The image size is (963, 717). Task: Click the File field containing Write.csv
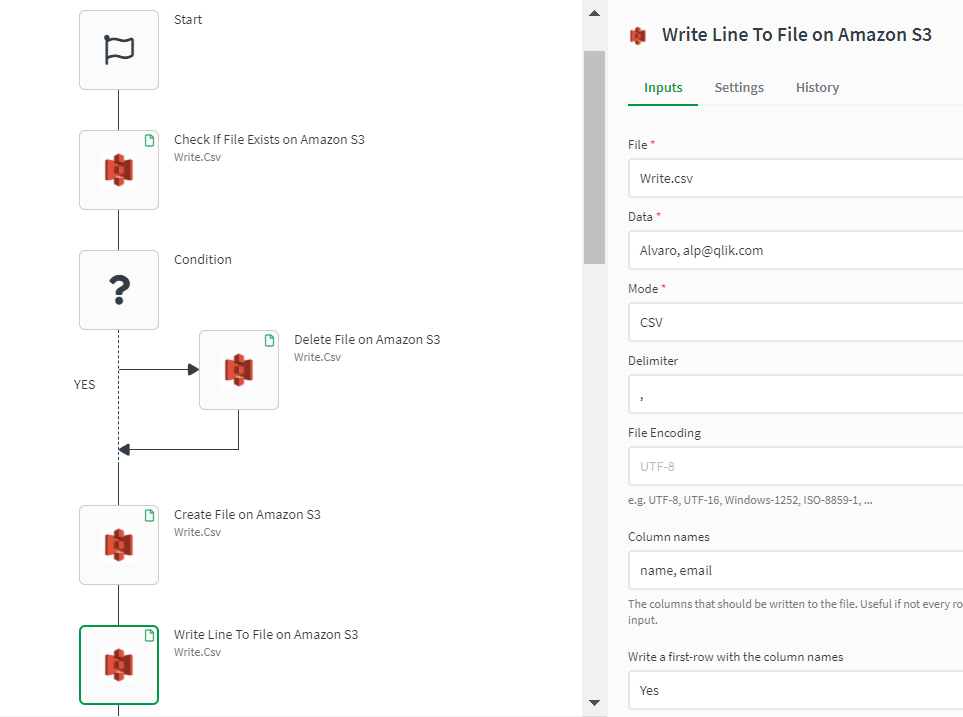[x=793, y=177]
